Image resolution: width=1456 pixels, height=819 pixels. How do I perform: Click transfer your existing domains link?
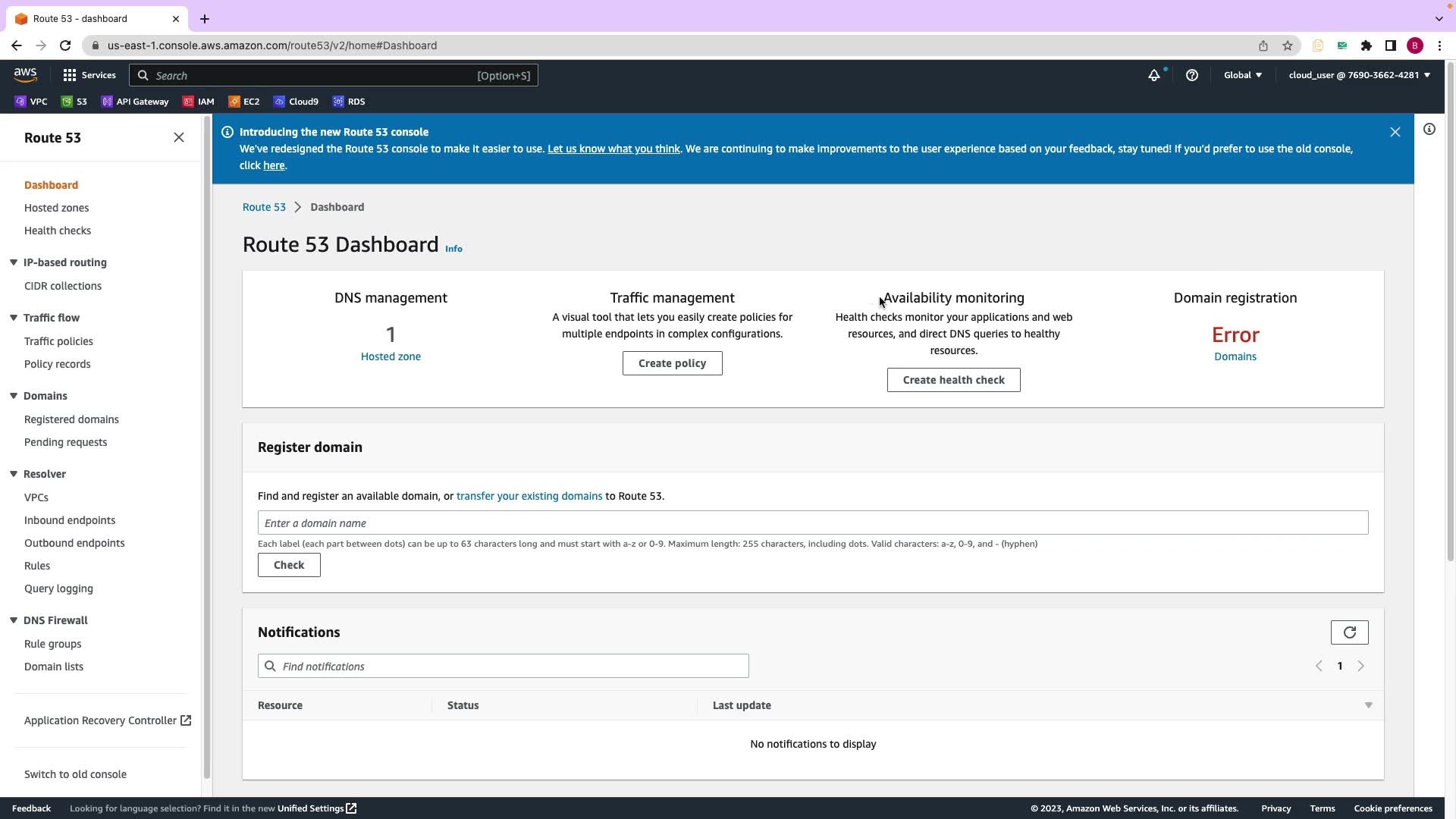click(x=529, y=496)
